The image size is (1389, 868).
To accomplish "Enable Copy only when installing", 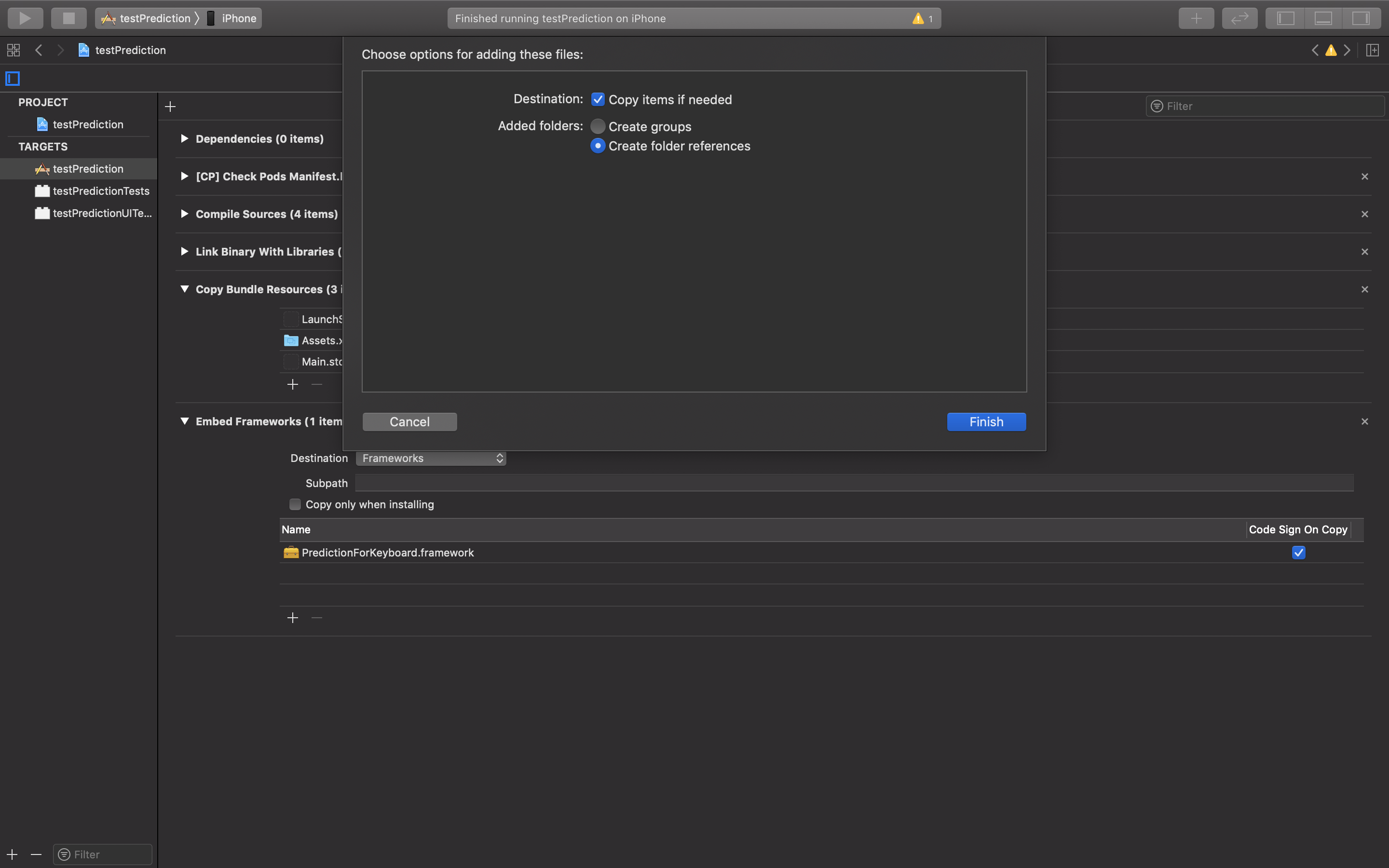I will [x=295, y=504].
